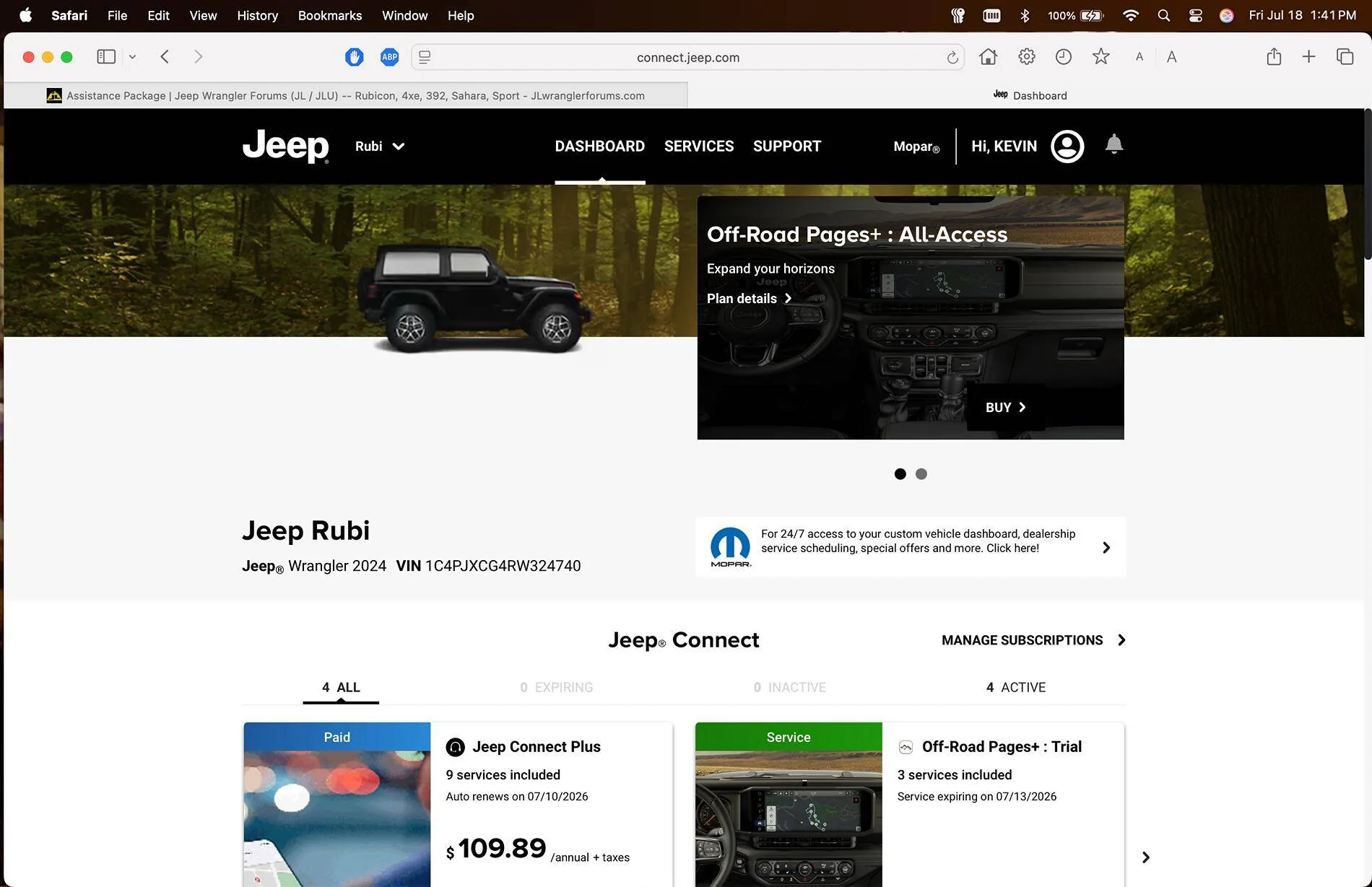1372x887 pixels.
Task: Click the page vertical scrollbar
Action: click(1367, 184)
